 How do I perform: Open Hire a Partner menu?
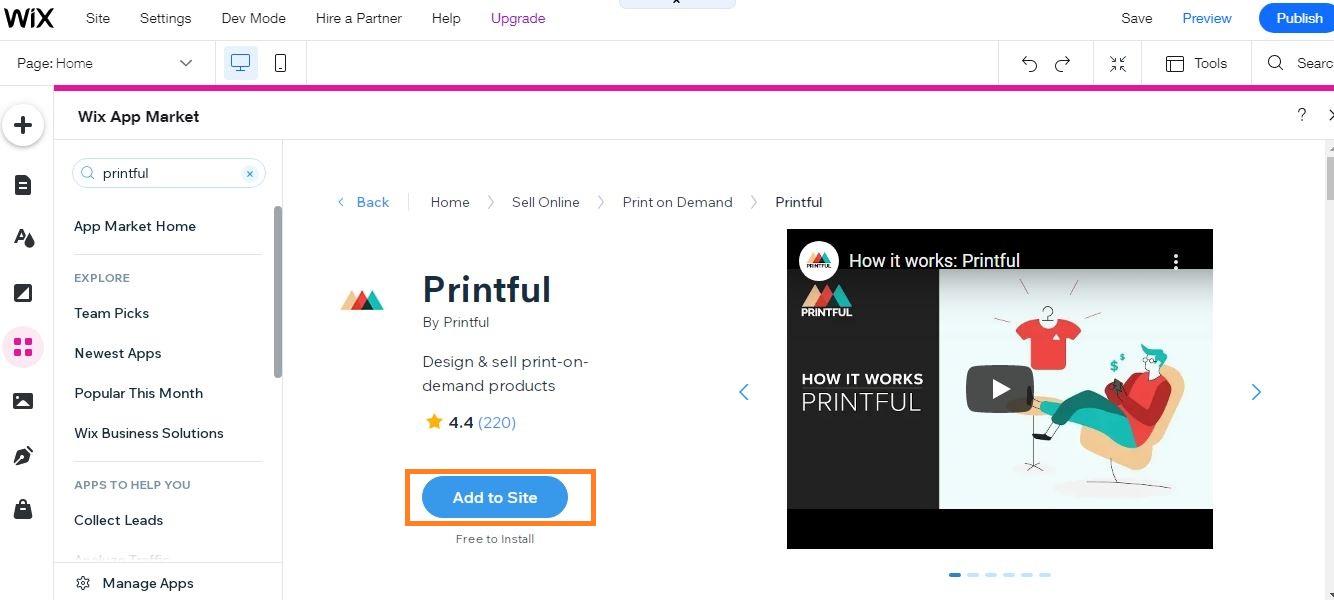[359, 18]
